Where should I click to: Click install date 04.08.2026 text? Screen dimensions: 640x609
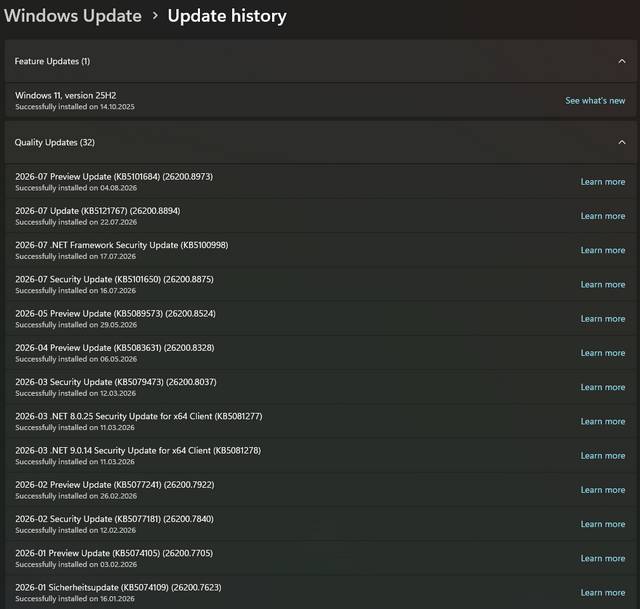tap(119, 188)
